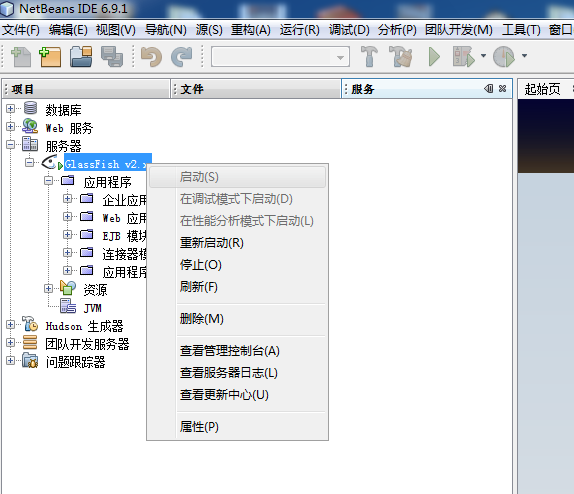Choose 重新启动(R) from the context menu
574x494 pixels.
237,243
